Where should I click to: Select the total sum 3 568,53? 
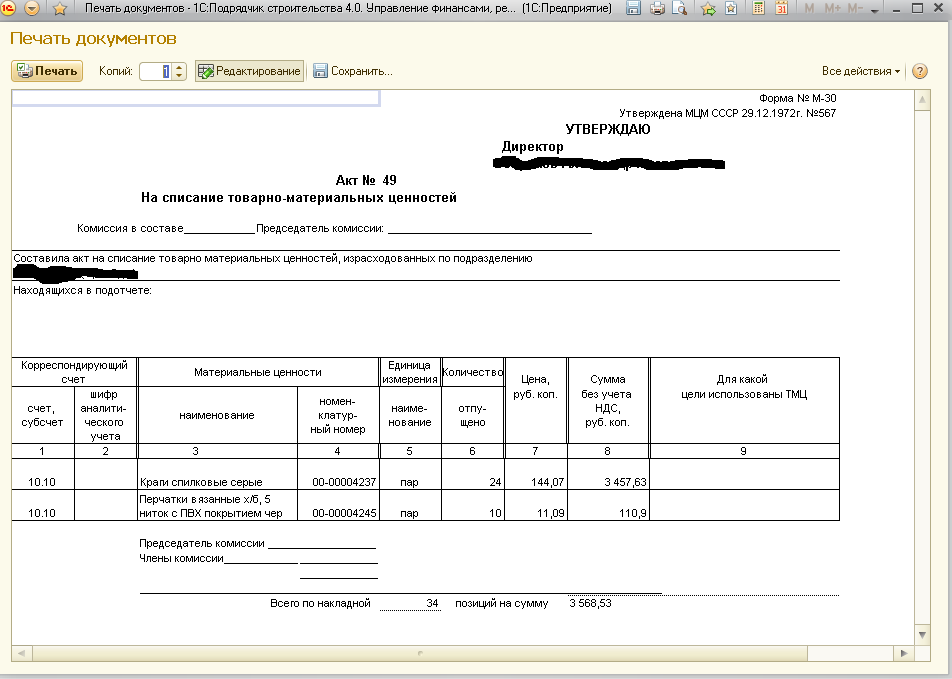click(590, 604)
